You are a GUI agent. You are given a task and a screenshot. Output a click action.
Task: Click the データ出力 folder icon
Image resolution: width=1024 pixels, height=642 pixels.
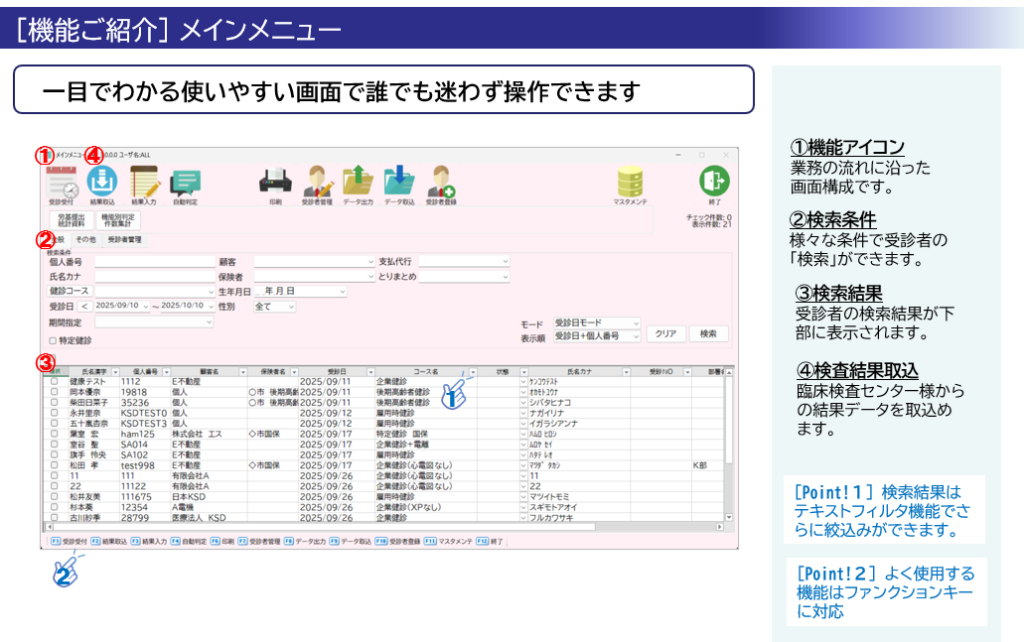pos(358,185)
